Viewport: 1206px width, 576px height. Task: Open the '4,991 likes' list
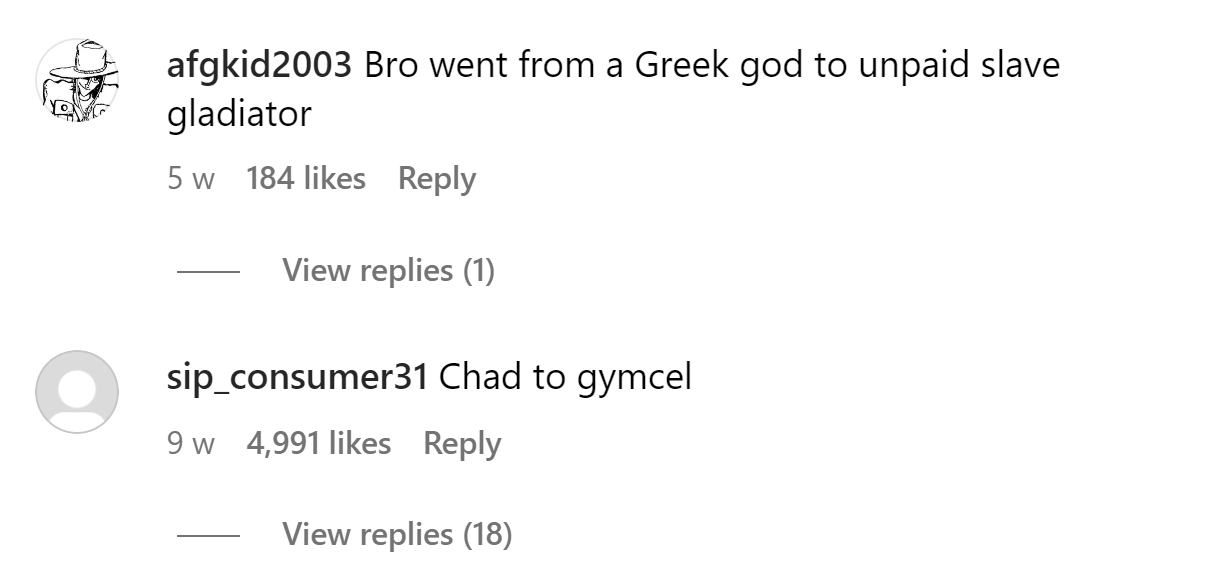point(318,443)
